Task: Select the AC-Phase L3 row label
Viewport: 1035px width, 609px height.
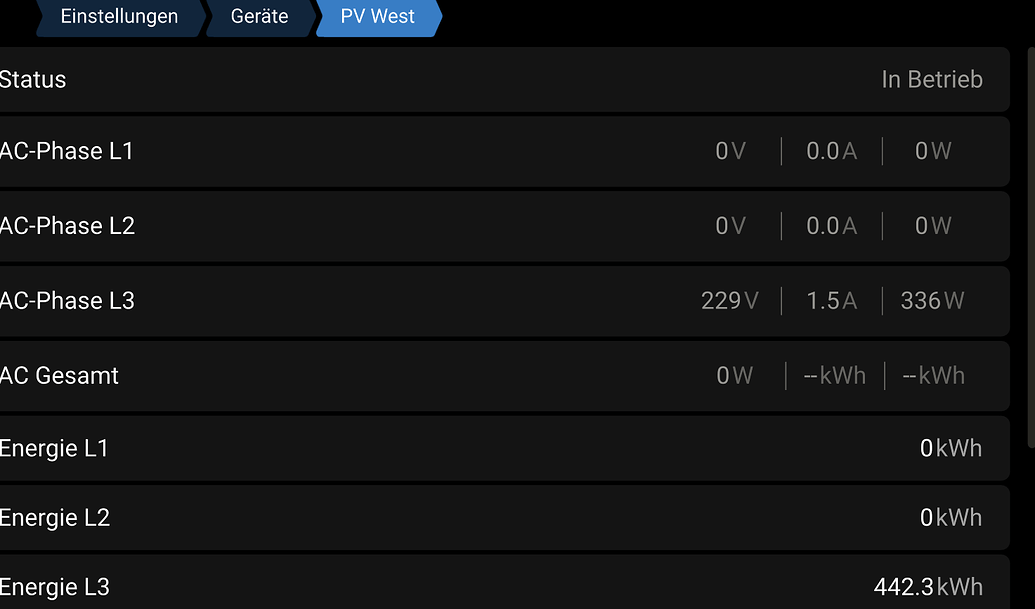Action: click(x=67, y=301)
